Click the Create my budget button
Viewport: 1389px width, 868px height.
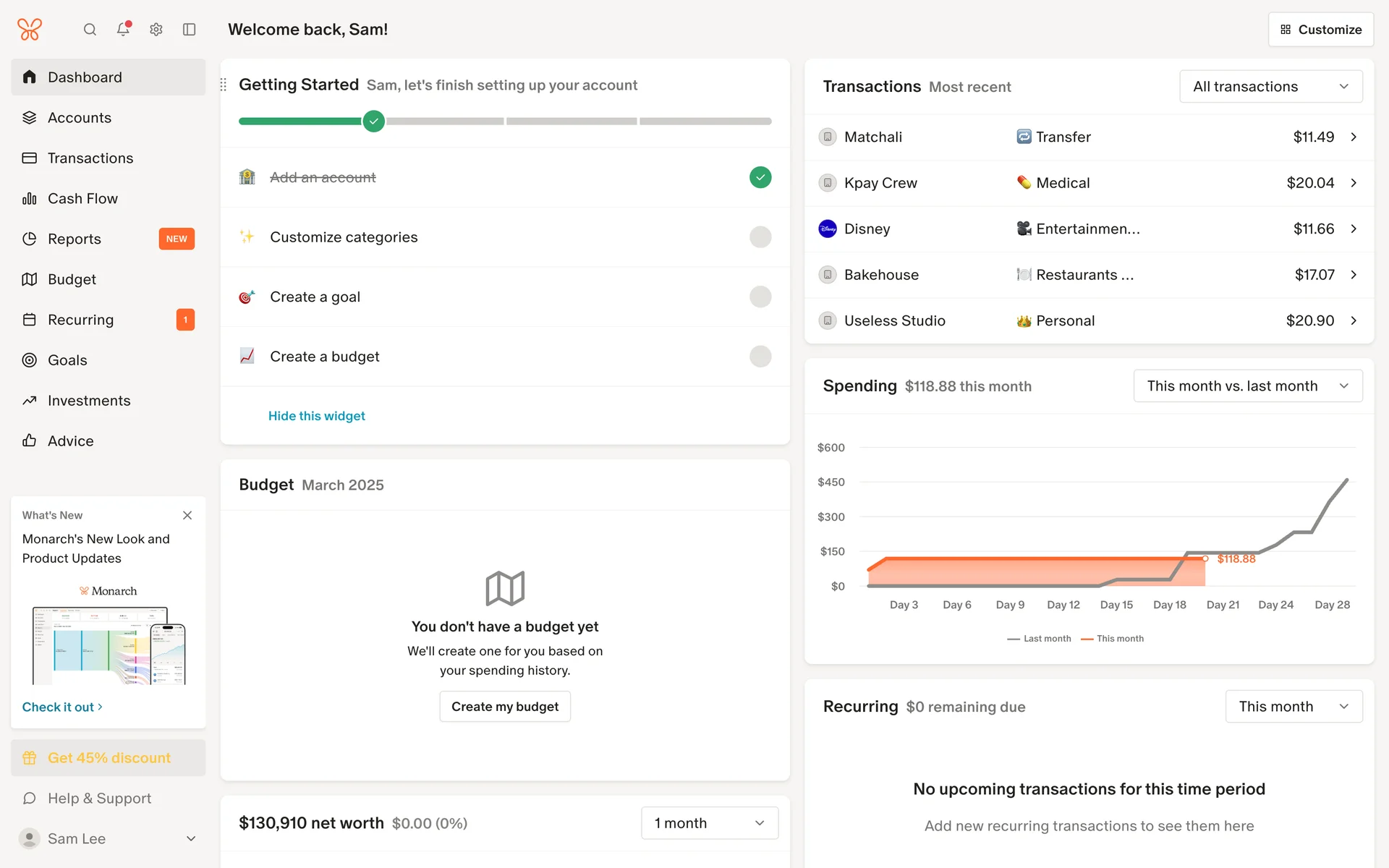tap(505, 707)
